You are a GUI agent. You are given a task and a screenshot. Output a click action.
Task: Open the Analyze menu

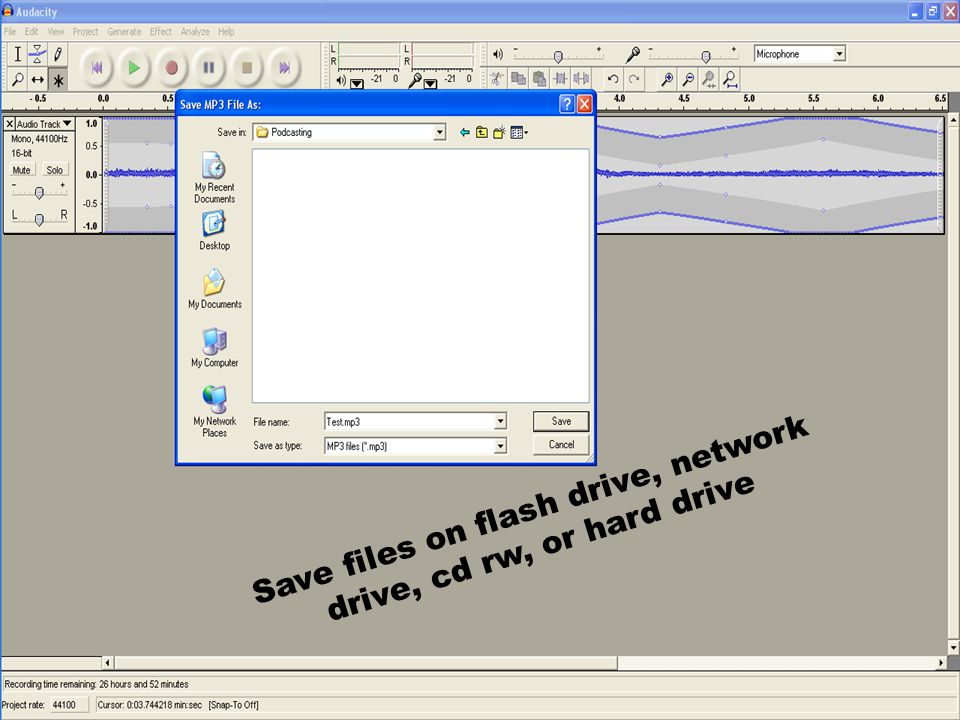(x=195, y=31)
